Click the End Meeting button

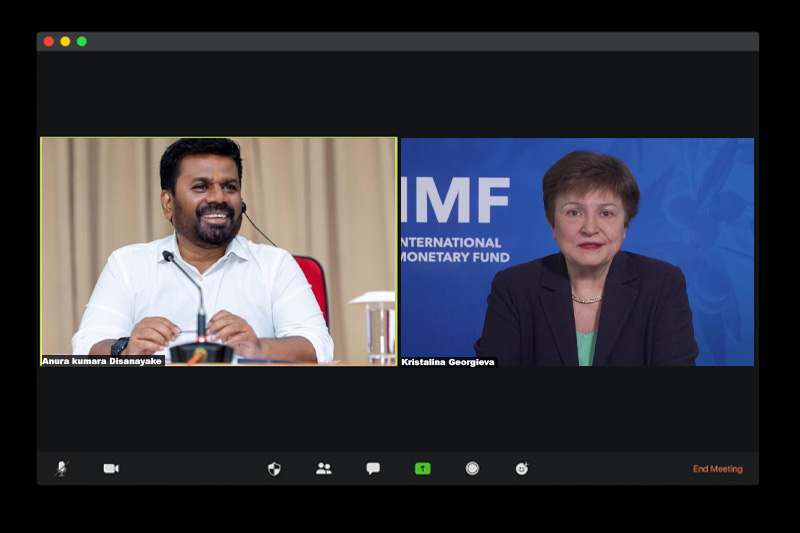point(717,469)
